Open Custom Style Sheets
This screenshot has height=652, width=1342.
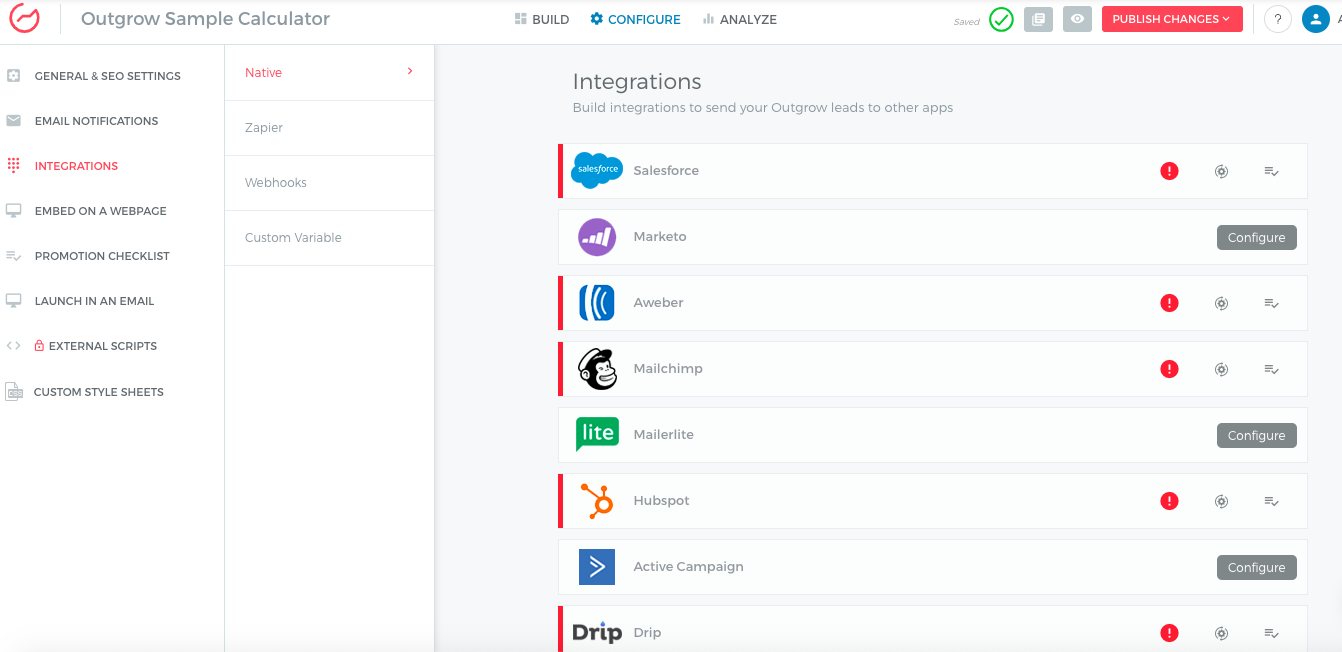tap(98, 392)
